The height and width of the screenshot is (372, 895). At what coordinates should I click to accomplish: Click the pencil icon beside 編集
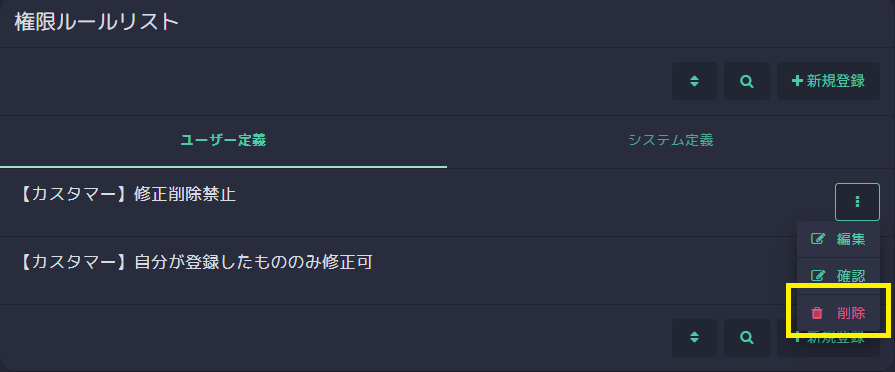pos(818,239)
